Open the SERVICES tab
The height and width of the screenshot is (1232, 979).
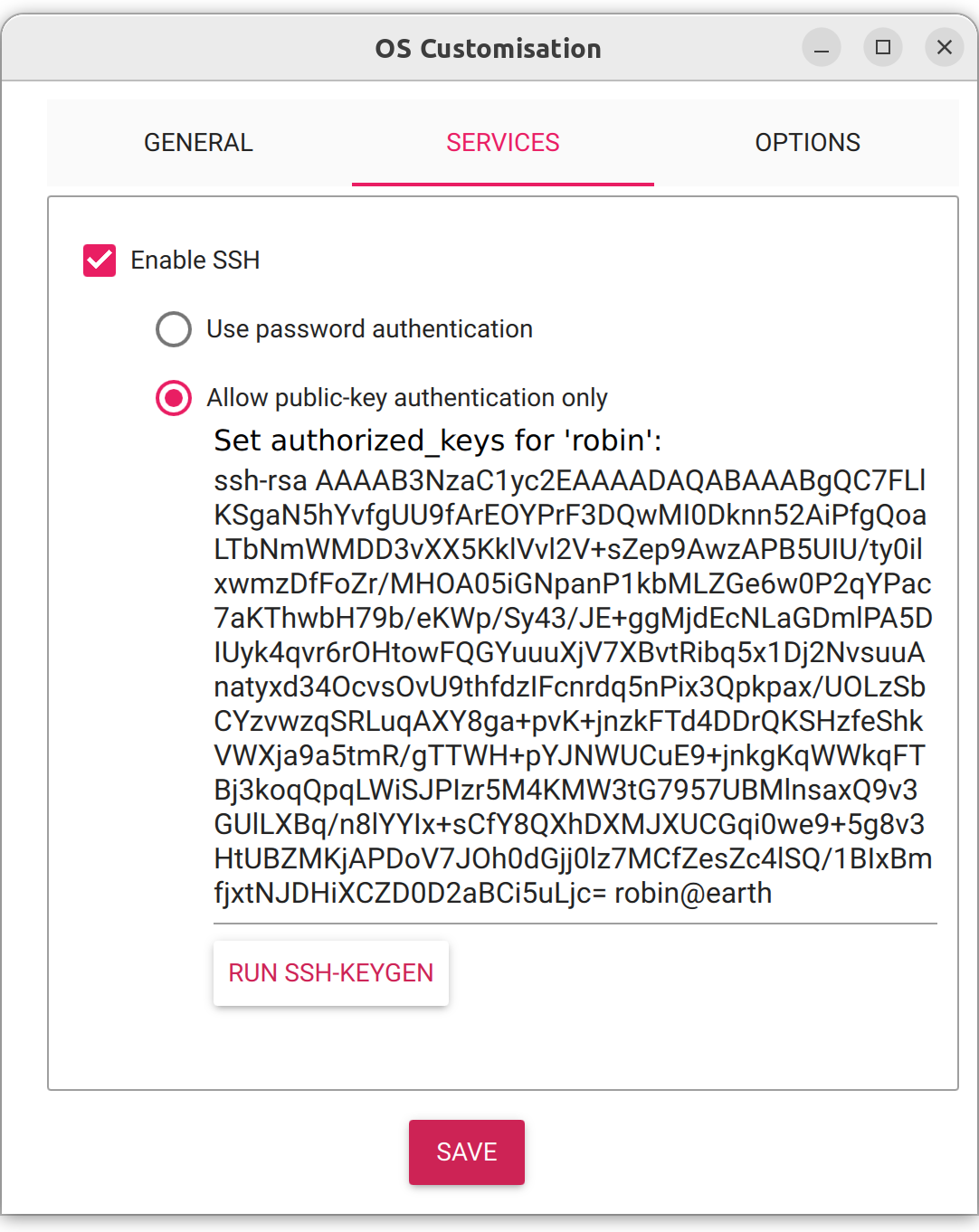(502, 142)
